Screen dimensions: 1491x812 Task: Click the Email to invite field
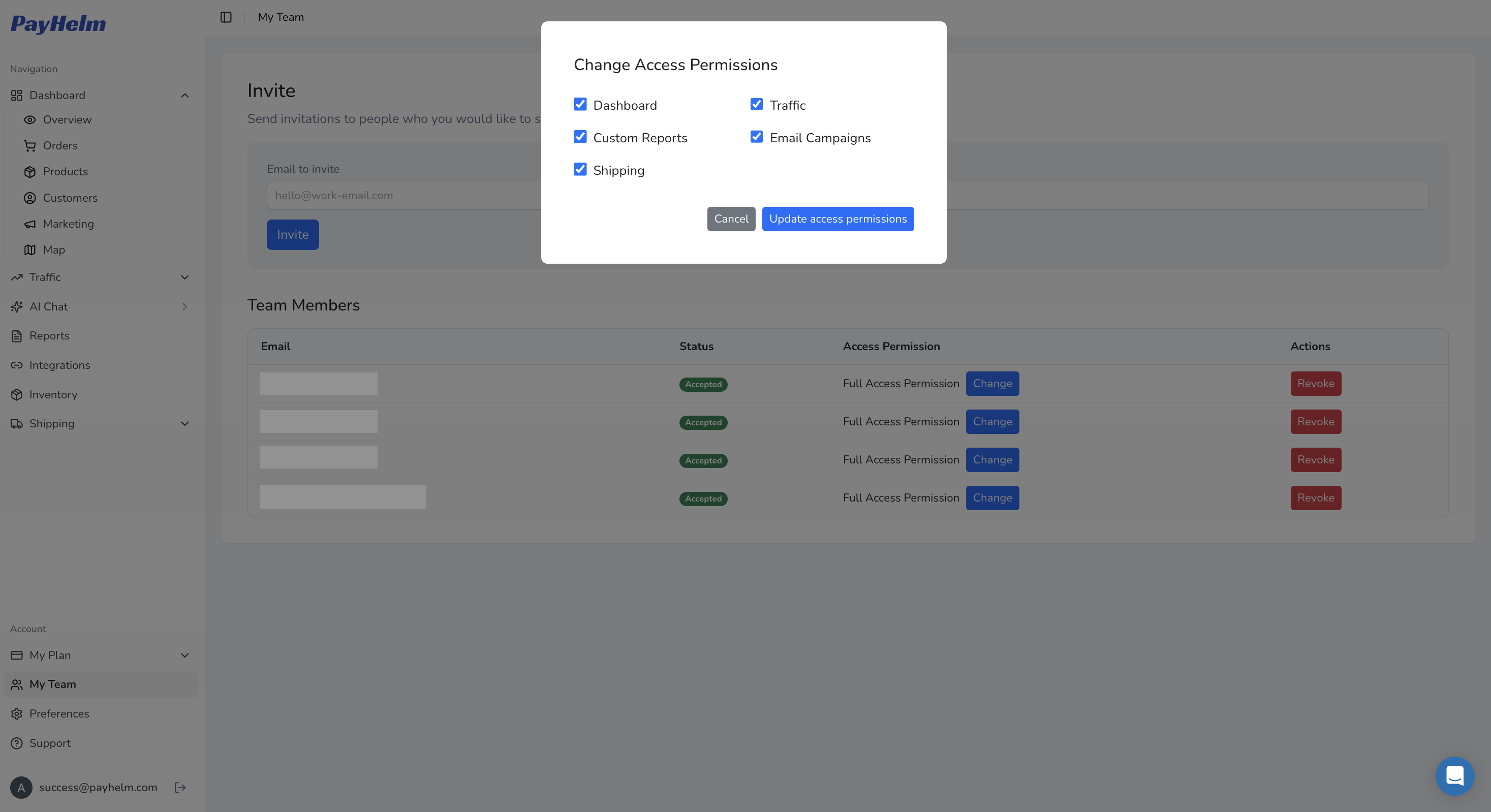(x=847, y=196)
